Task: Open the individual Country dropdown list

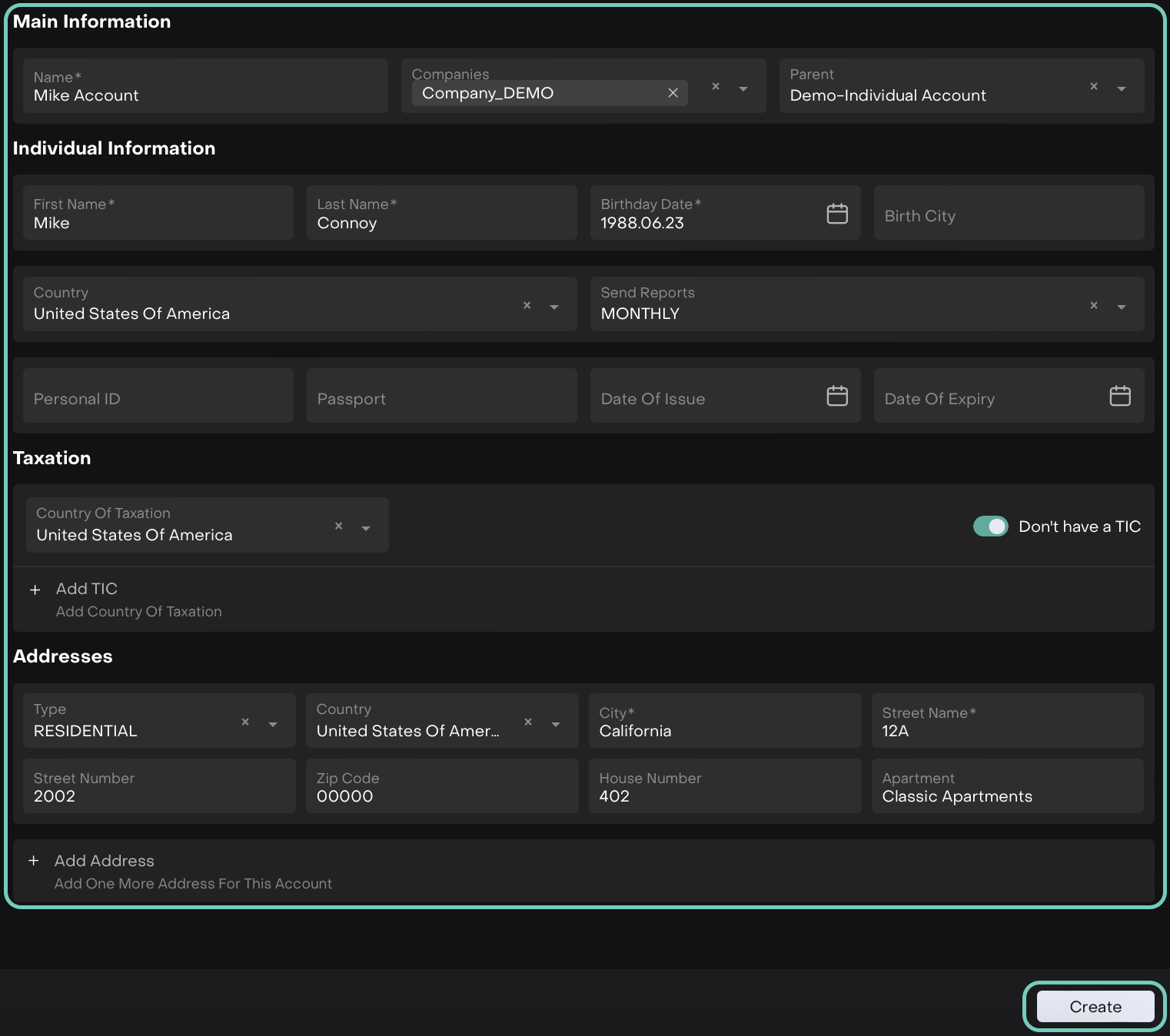Action: [554, 307]
